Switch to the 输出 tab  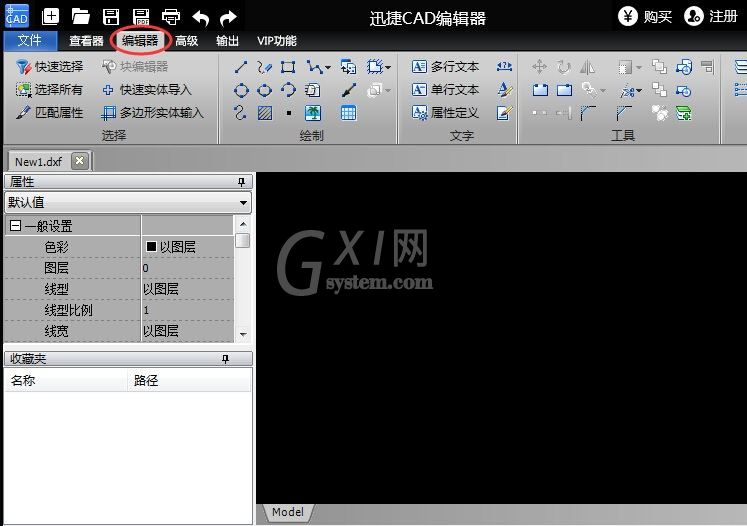pos(227,41)
